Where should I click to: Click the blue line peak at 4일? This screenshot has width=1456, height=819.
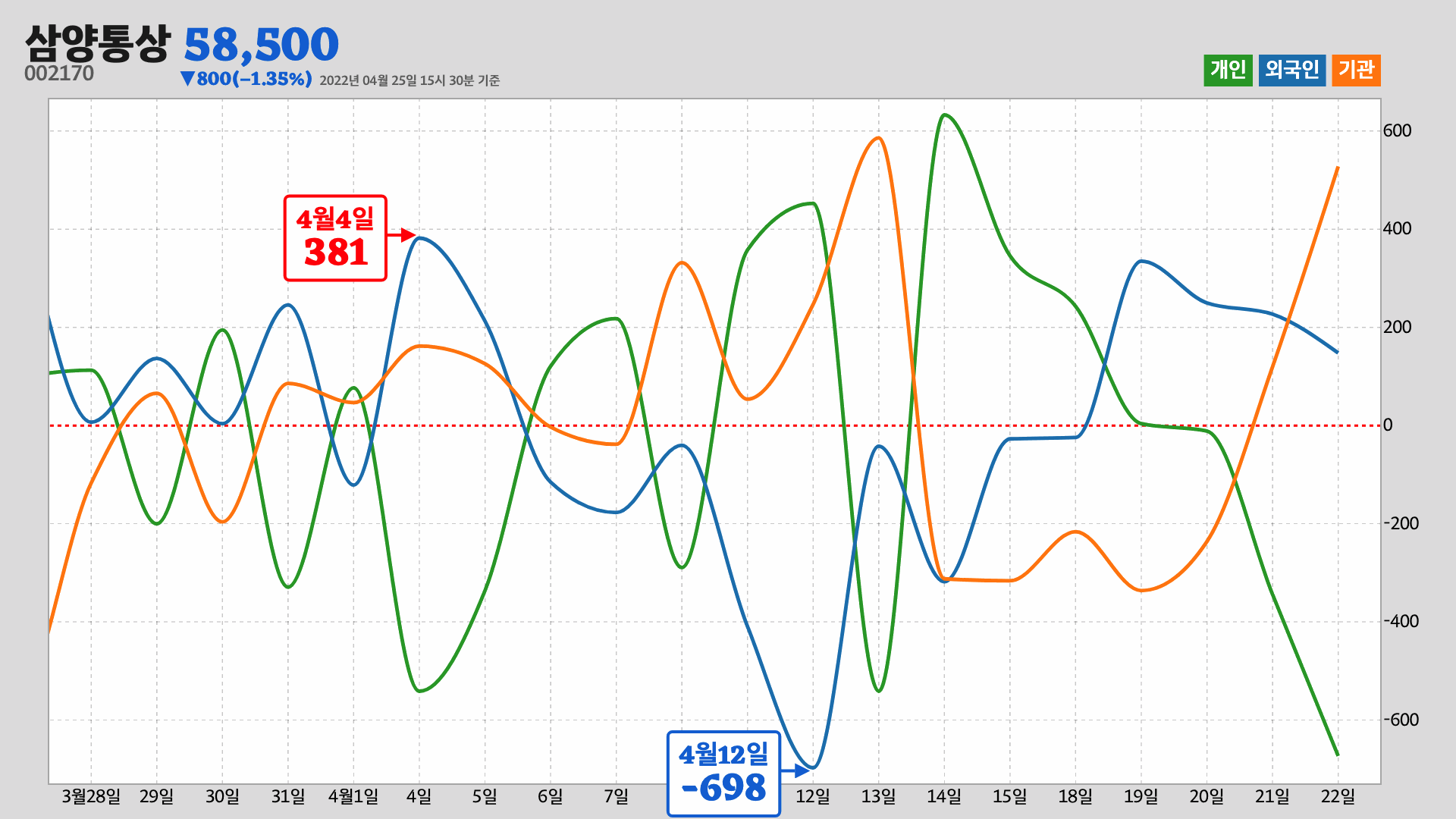point(419,238)
